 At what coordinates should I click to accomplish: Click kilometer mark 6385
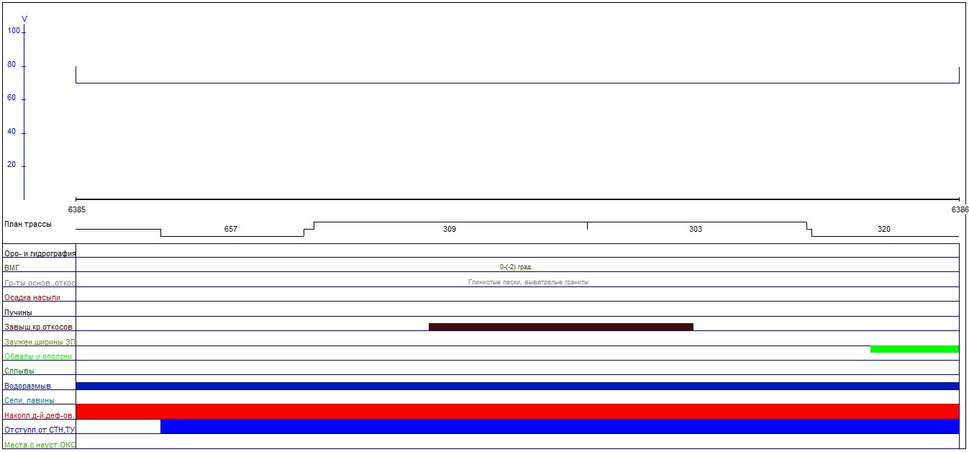point(77,210)
